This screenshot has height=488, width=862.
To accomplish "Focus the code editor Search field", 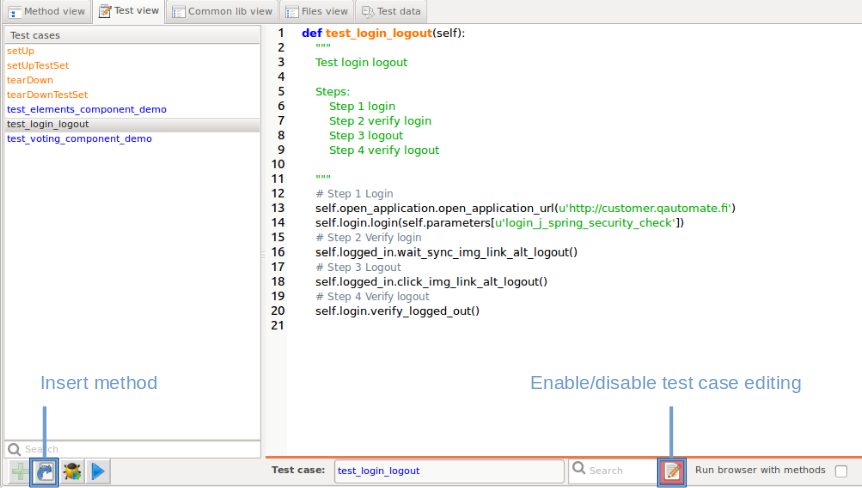I will click(613, 471).
